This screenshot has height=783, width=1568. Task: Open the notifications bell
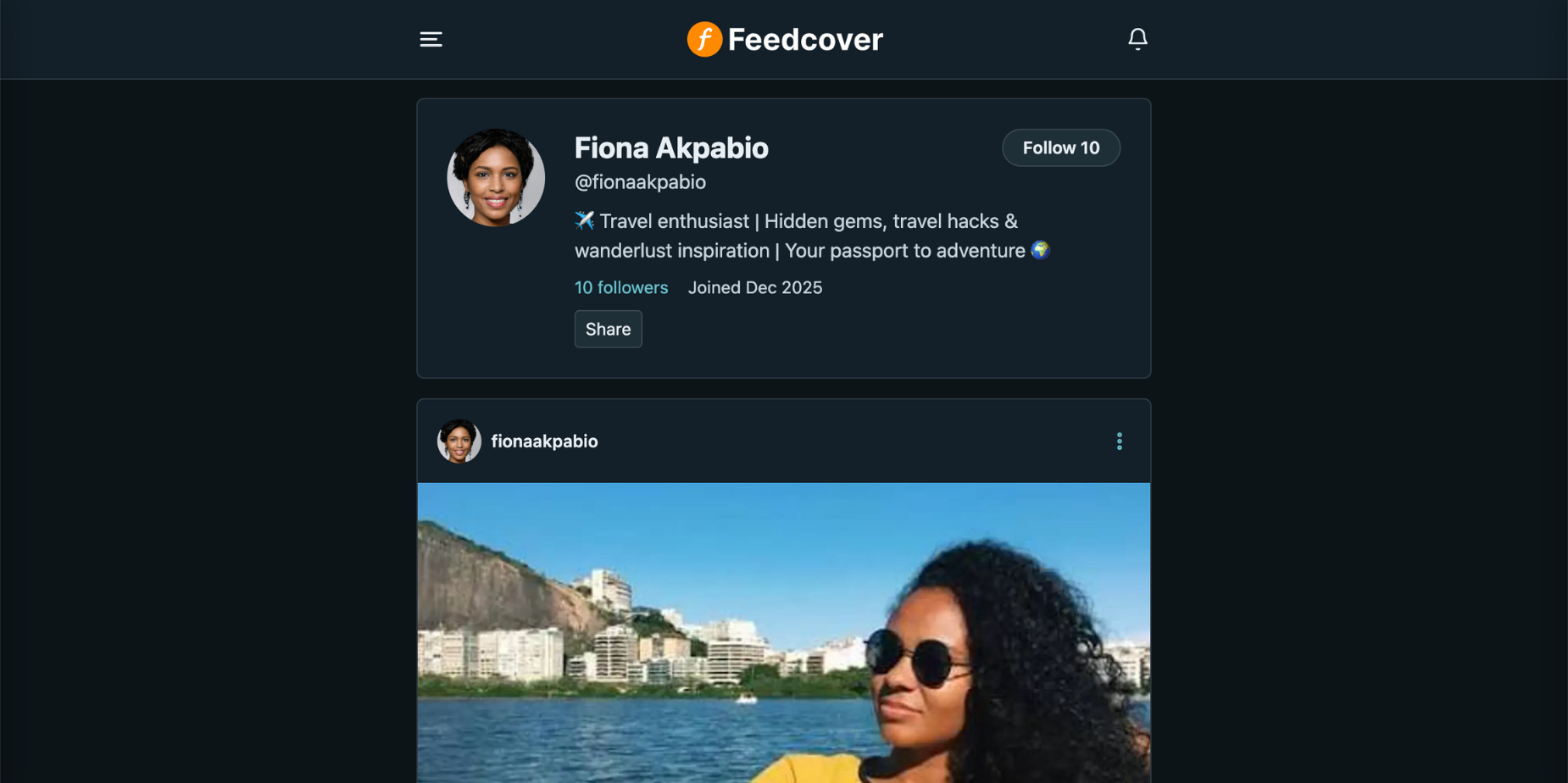point(1137,39)
